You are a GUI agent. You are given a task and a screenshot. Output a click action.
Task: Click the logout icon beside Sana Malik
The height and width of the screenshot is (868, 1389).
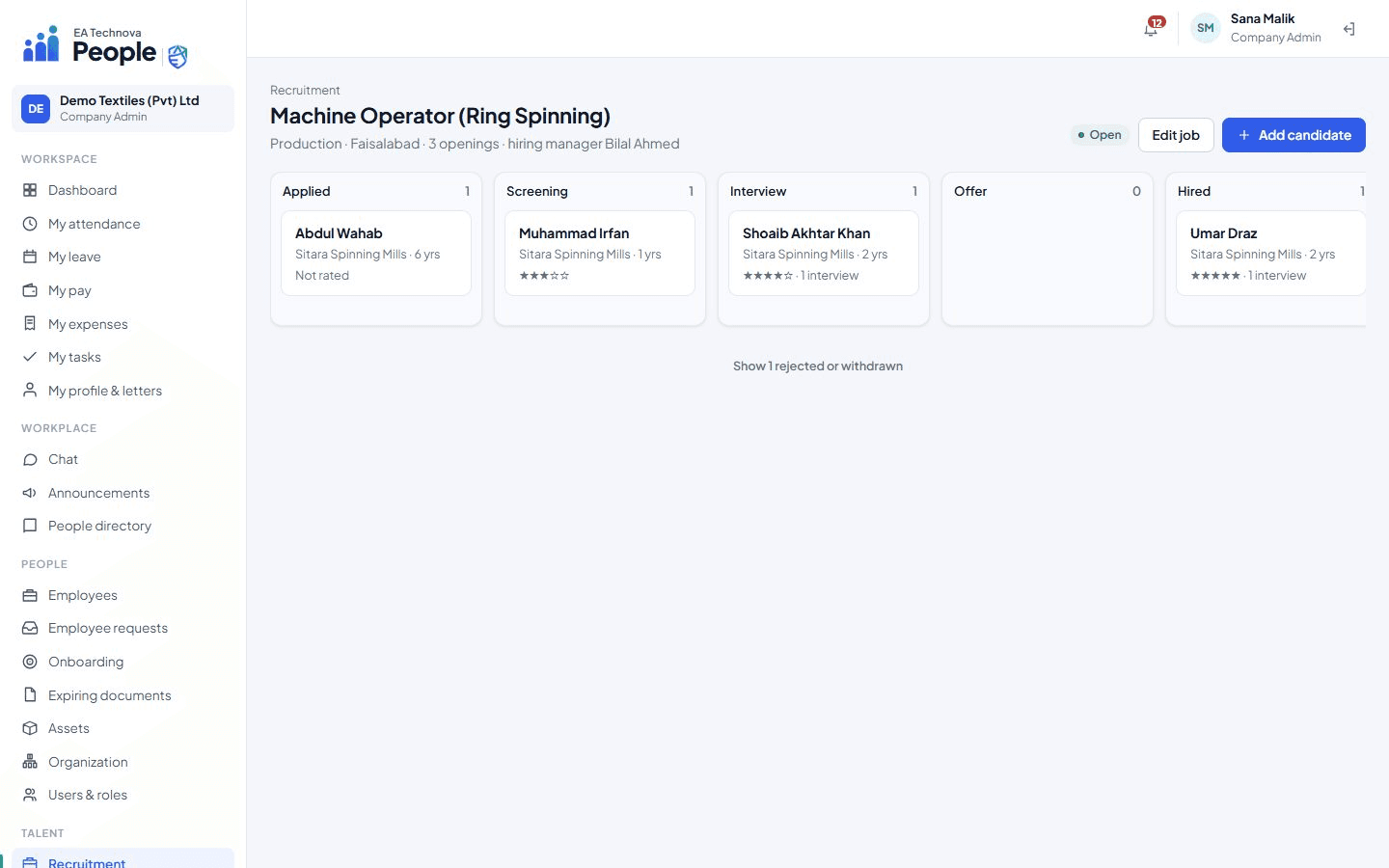(1349, 29)
